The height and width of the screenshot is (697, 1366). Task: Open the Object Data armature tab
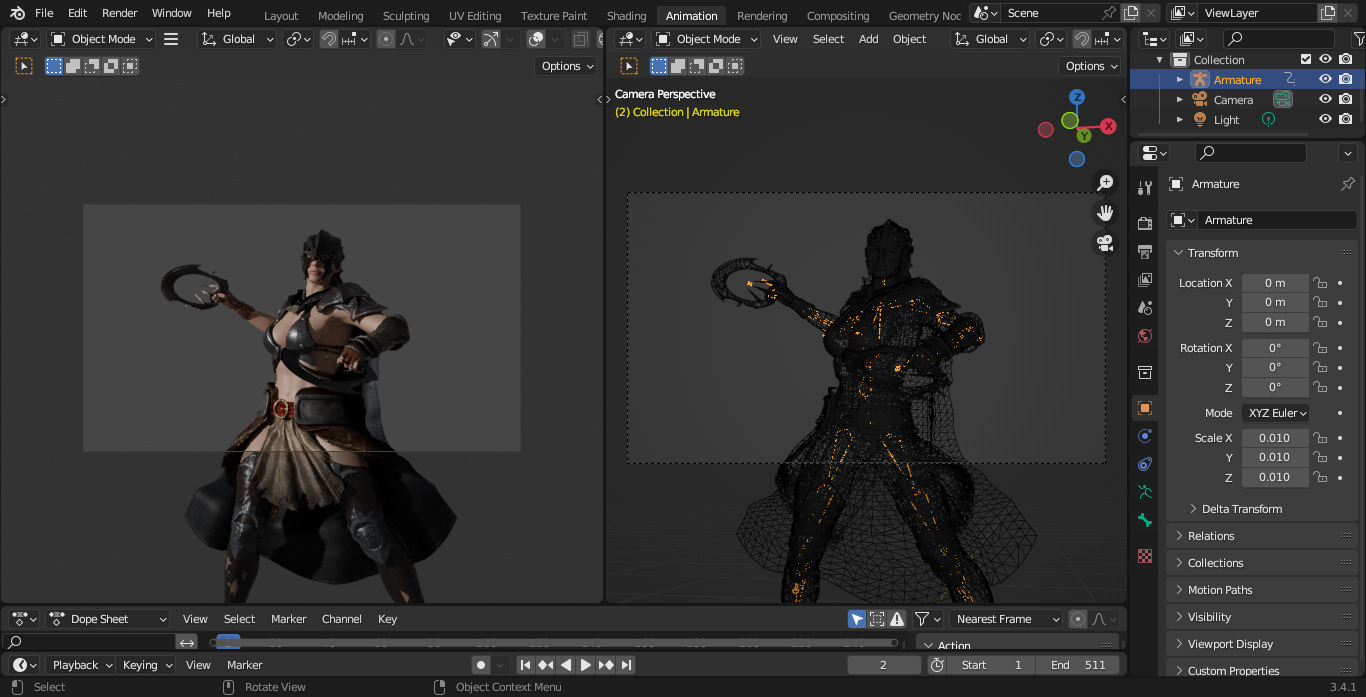pos(1145,492)
